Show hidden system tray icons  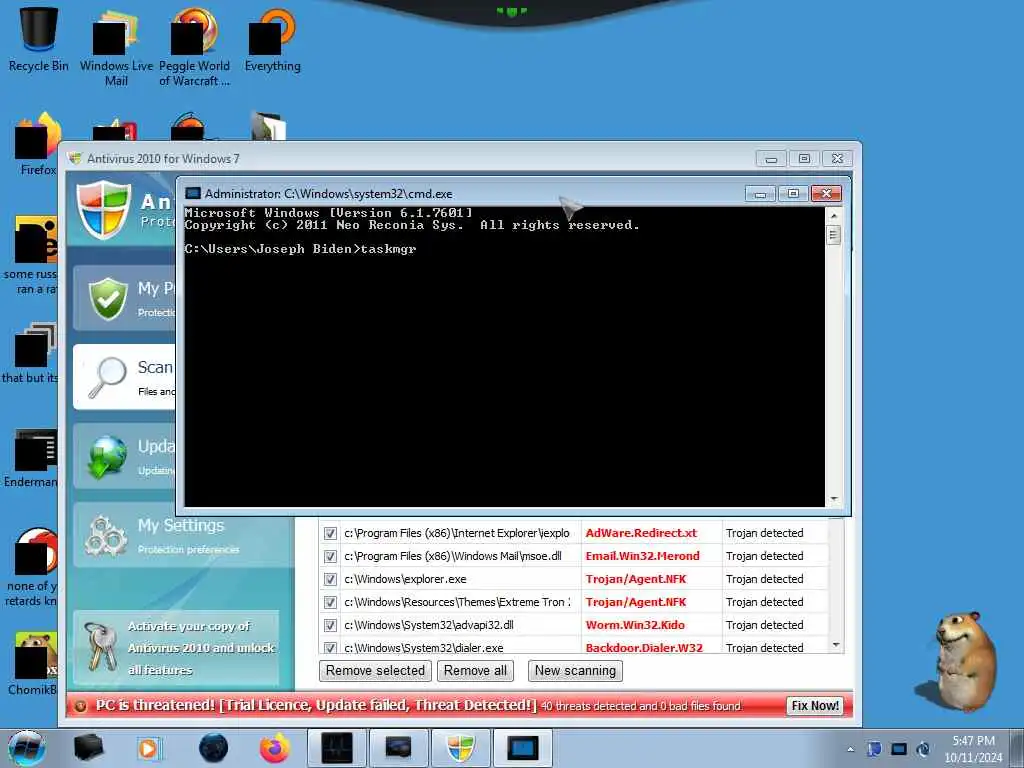tap(850, 749)
